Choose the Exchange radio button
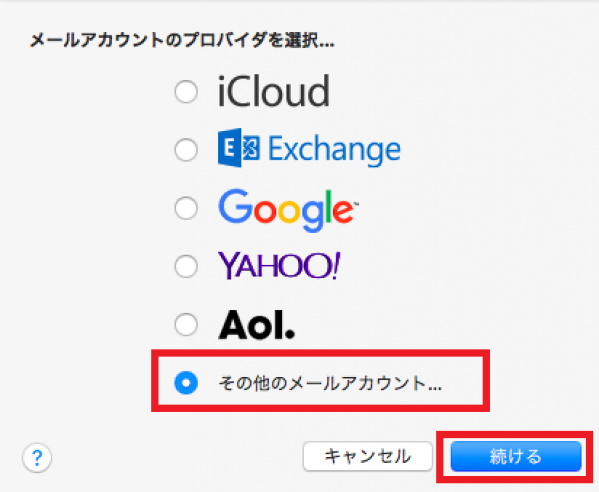 point(186,149)
